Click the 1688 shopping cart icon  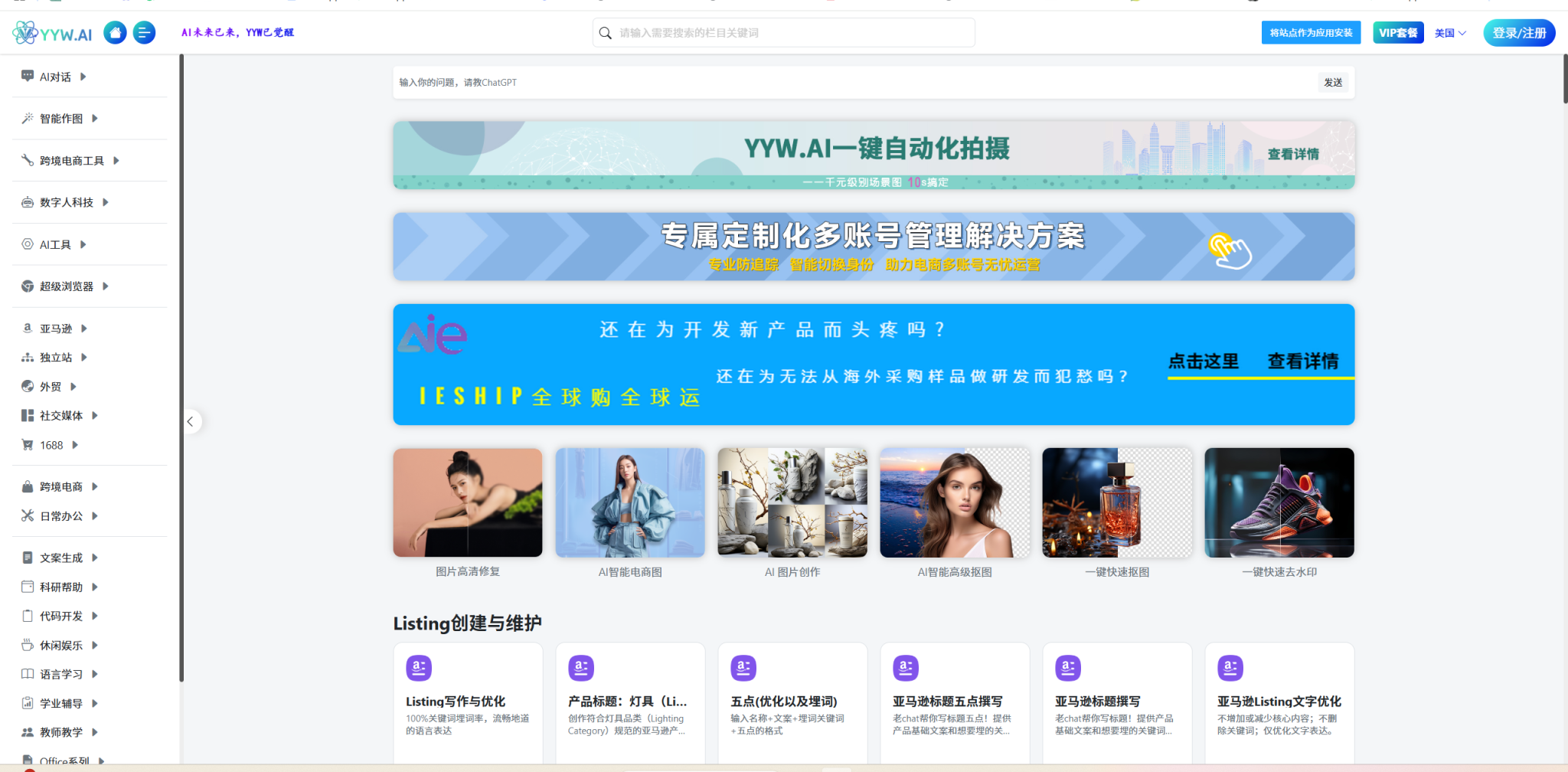pyautogui.click(x=28, y=444)
